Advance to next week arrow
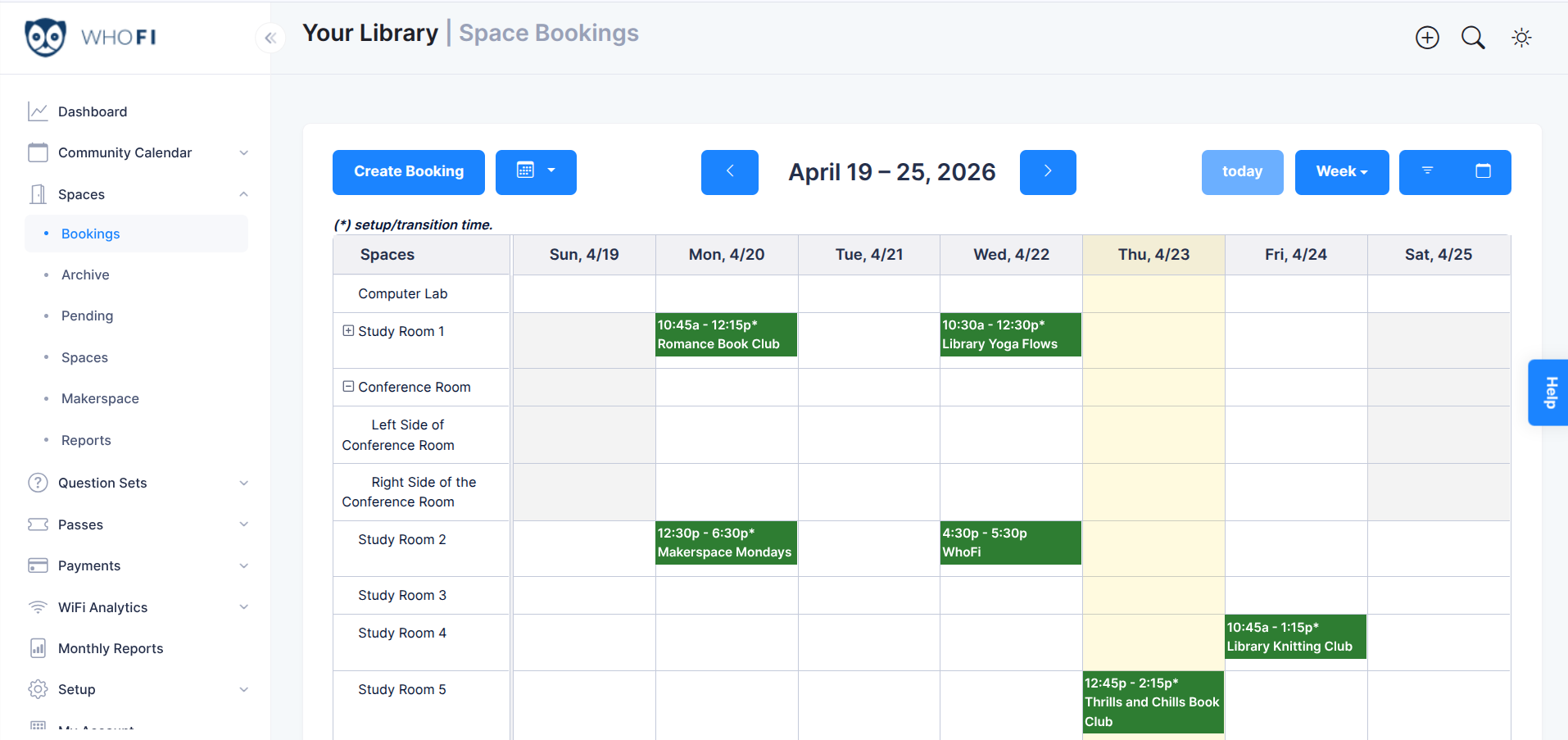1568x740 pixels. coord(1048,172)
